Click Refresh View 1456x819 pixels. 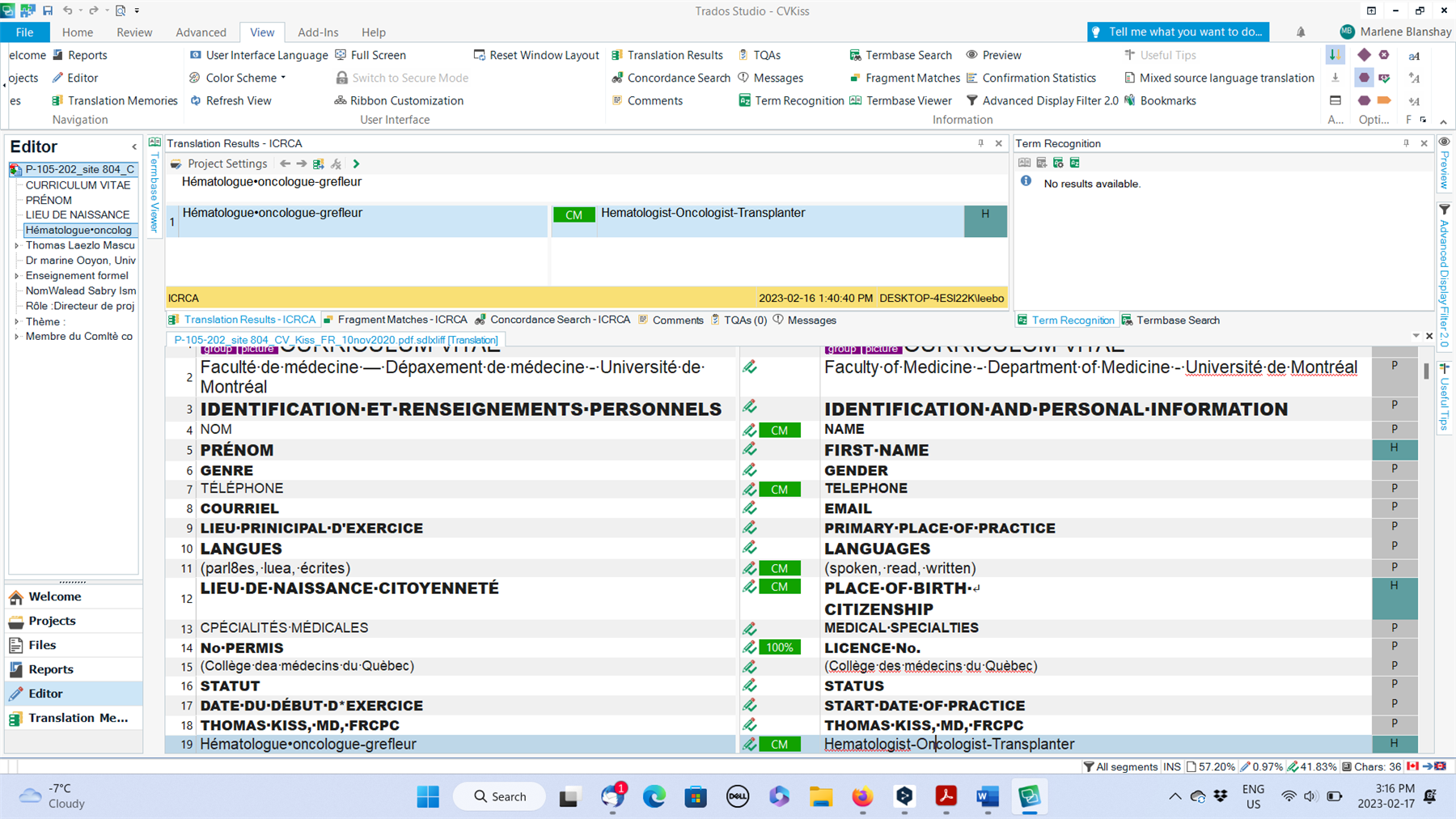pyautogui.click(x=231, y=100)
